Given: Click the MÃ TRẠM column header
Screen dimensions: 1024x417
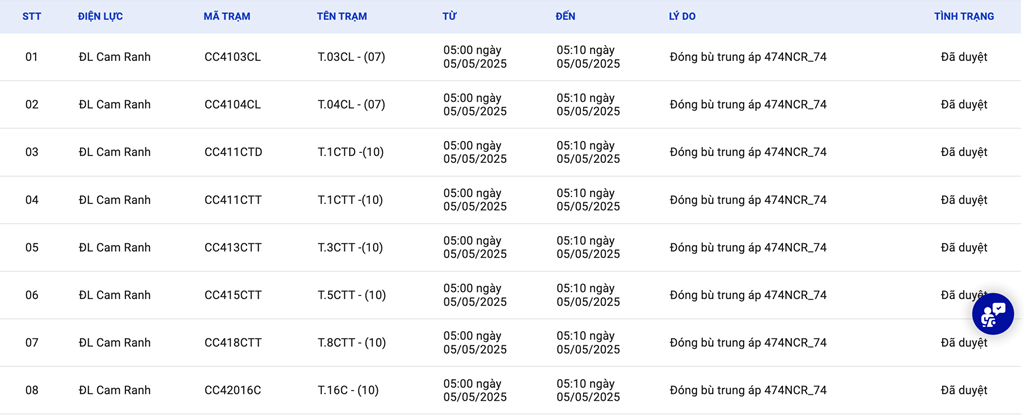Looking at the screenshot, I should 227,17.
